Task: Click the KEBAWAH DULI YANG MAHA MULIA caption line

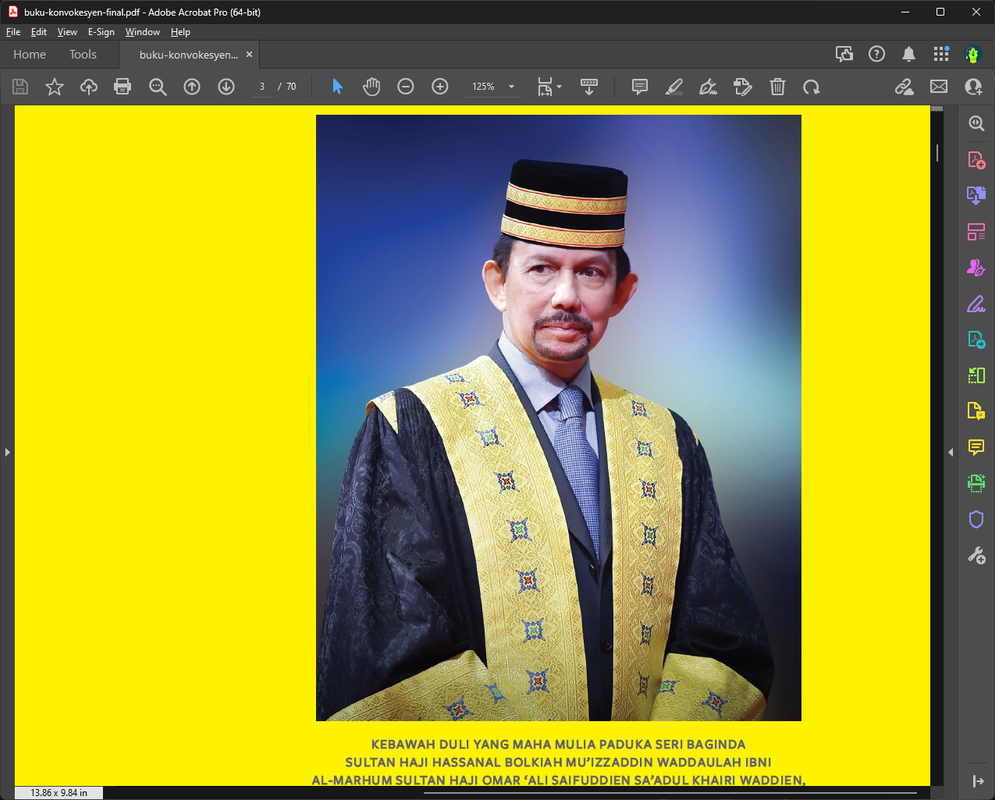Action: (558, 744)
